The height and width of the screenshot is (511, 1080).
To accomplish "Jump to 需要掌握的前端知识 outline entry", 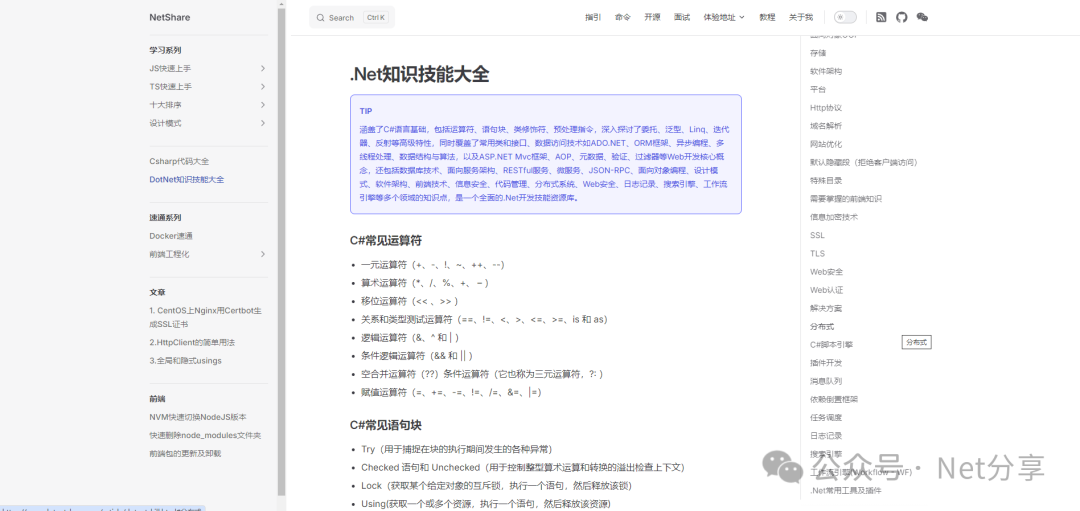I will coord(846,198).
